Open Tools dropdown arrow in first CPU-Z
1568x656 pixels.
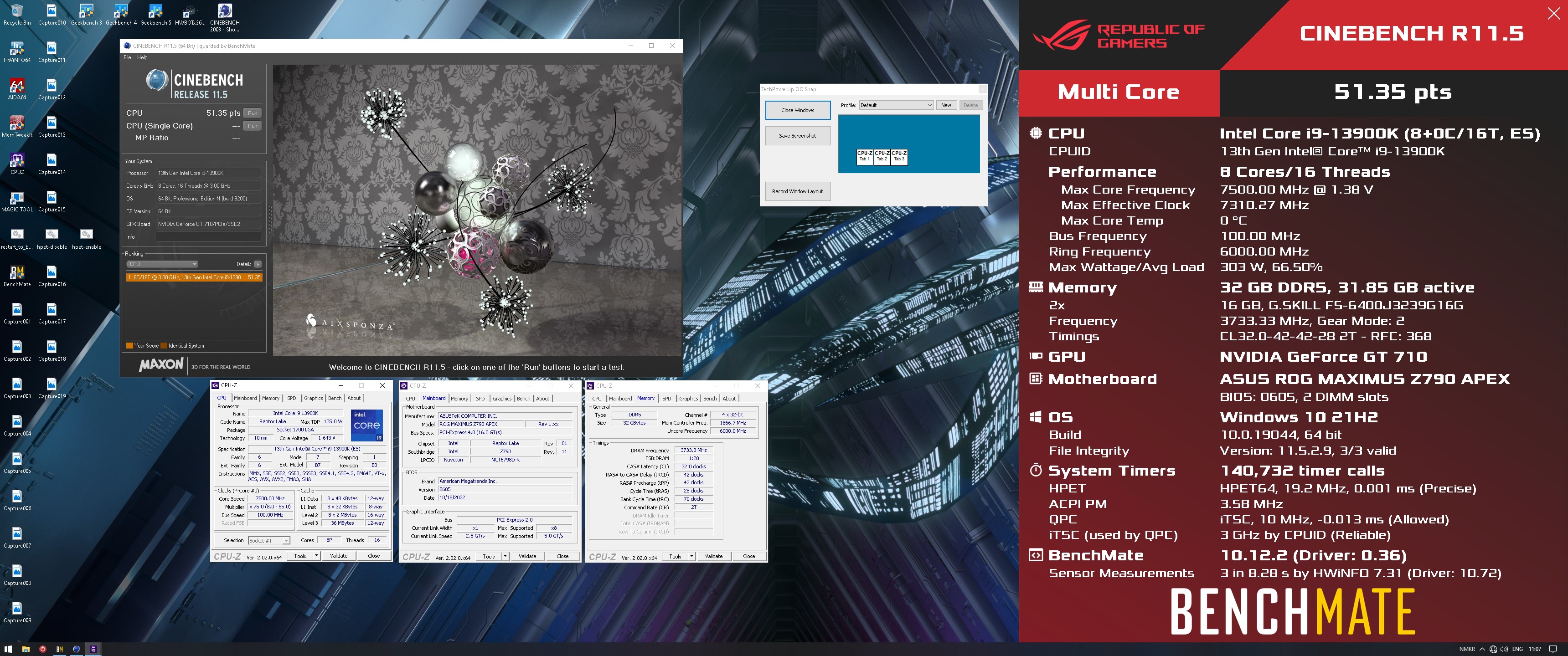click(316, 556)
